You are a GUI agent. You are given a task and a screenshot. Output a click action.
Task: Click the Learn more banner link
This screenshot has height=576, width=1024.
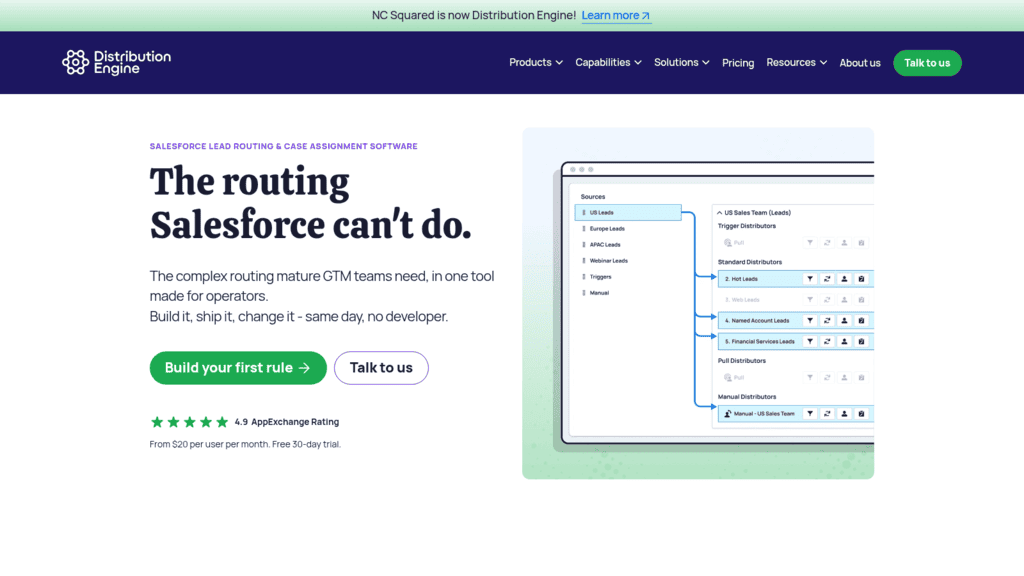tap(616, 16)
